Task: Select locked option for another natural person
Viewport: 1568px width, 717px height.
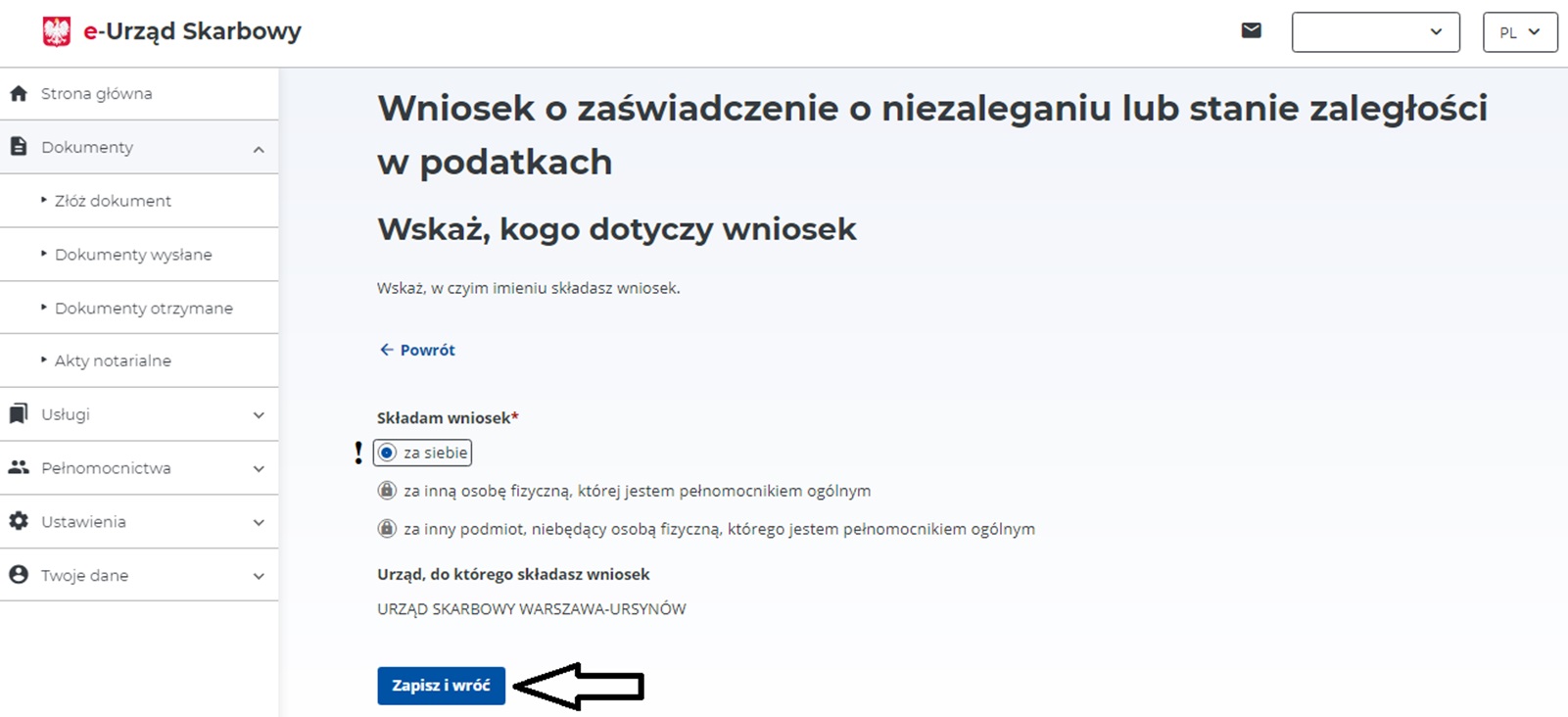Action: 388,491
